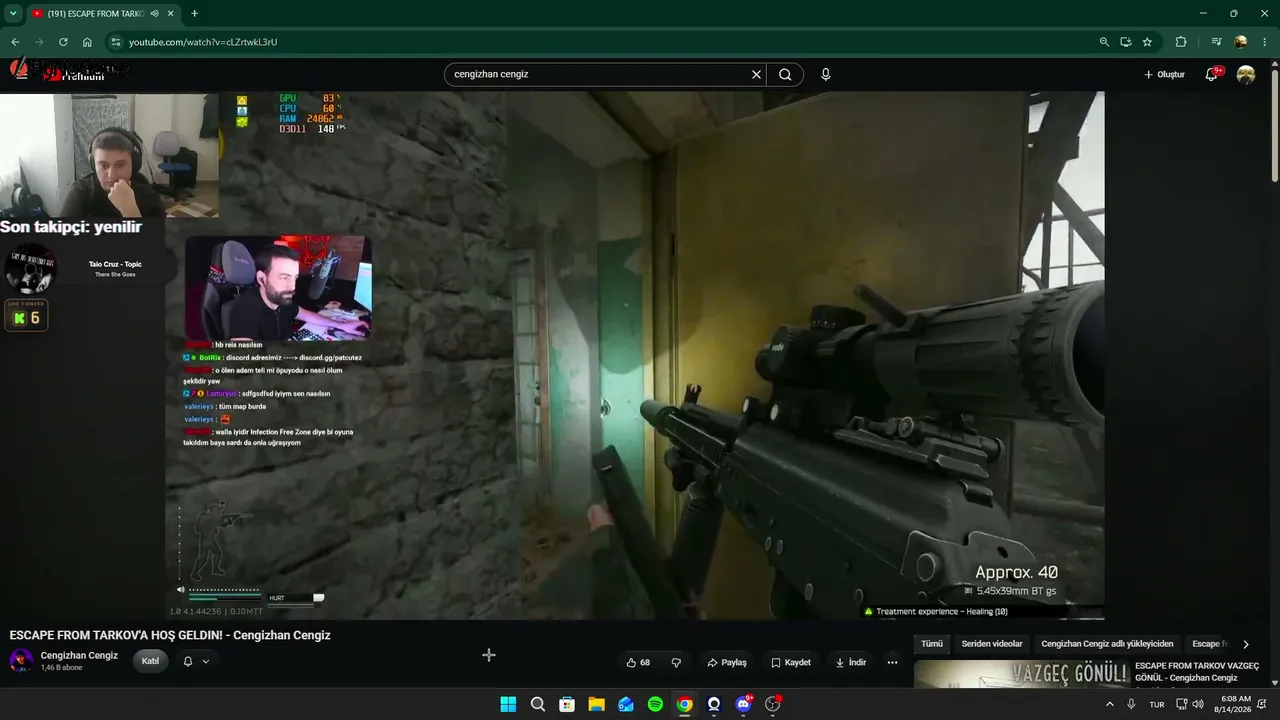Open Microsoft Store from taskbar
This screenshot has height=720, width=1280.
point(567,704)
